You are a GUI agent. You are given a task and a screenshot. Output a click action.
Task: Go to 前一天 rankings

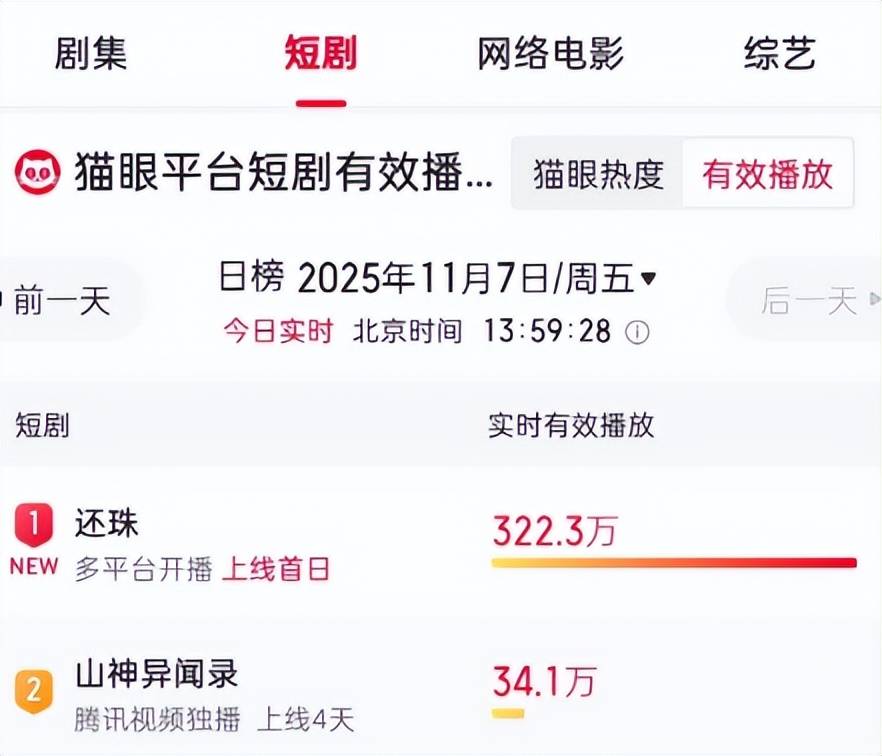(x=62, y=300)
